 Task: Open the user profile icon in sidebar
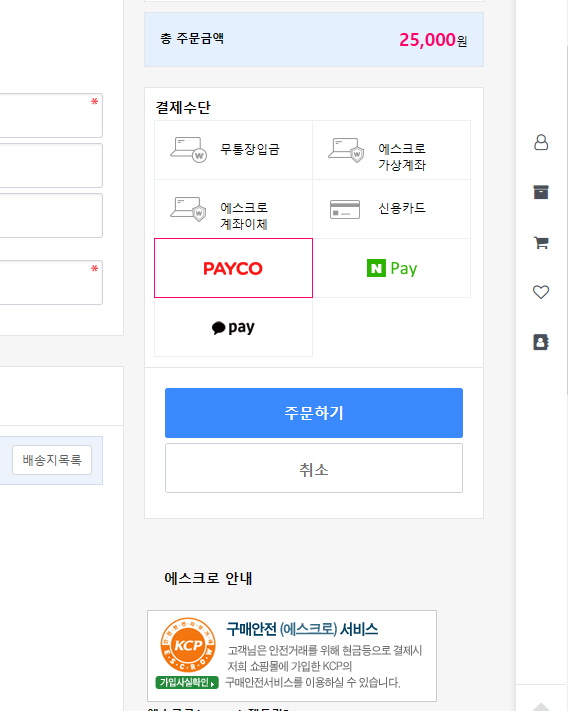click(541, 142)
